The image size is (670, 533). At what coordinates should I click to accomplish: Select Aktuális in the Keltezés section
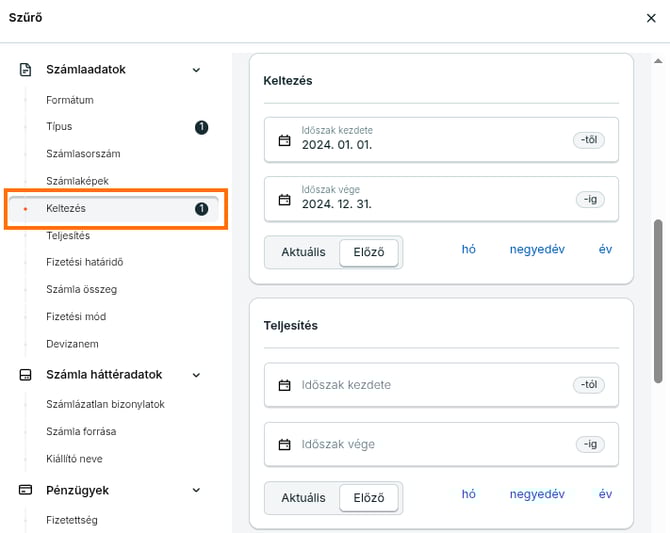tap(303, 252)
